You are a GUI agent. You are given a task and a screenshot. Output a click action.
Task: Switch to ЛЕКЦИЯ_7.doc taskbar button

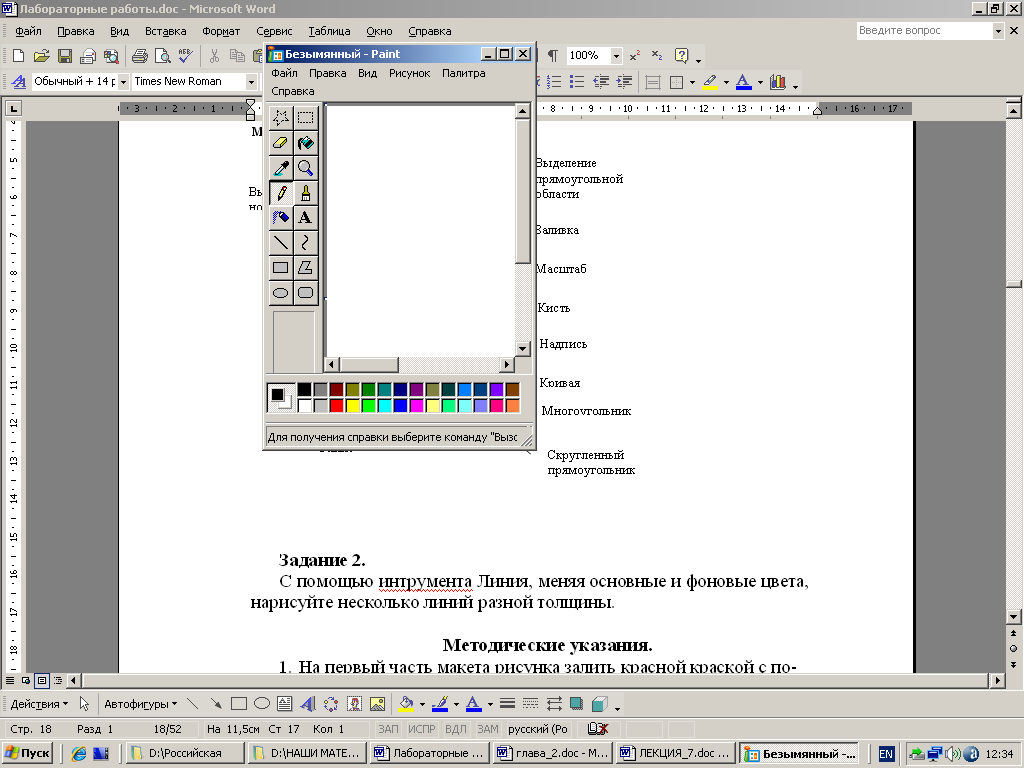[x=675, y=753]
